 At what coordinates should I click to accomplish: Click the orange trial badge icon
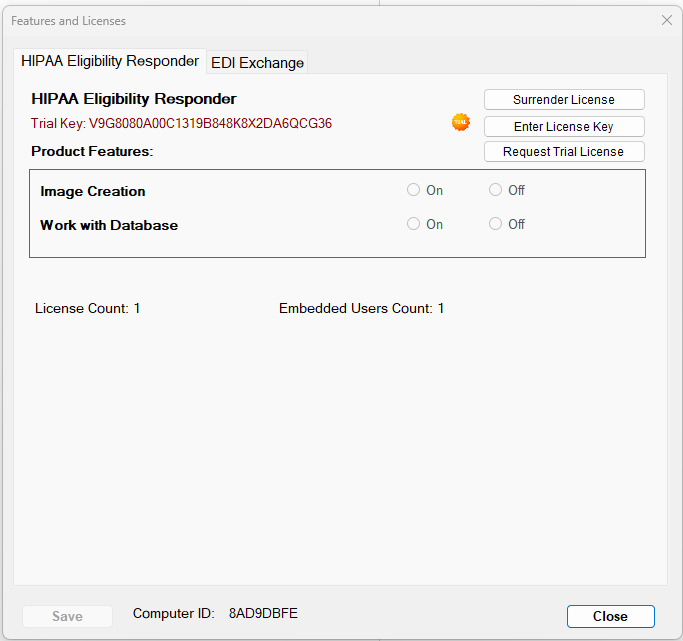460,122
